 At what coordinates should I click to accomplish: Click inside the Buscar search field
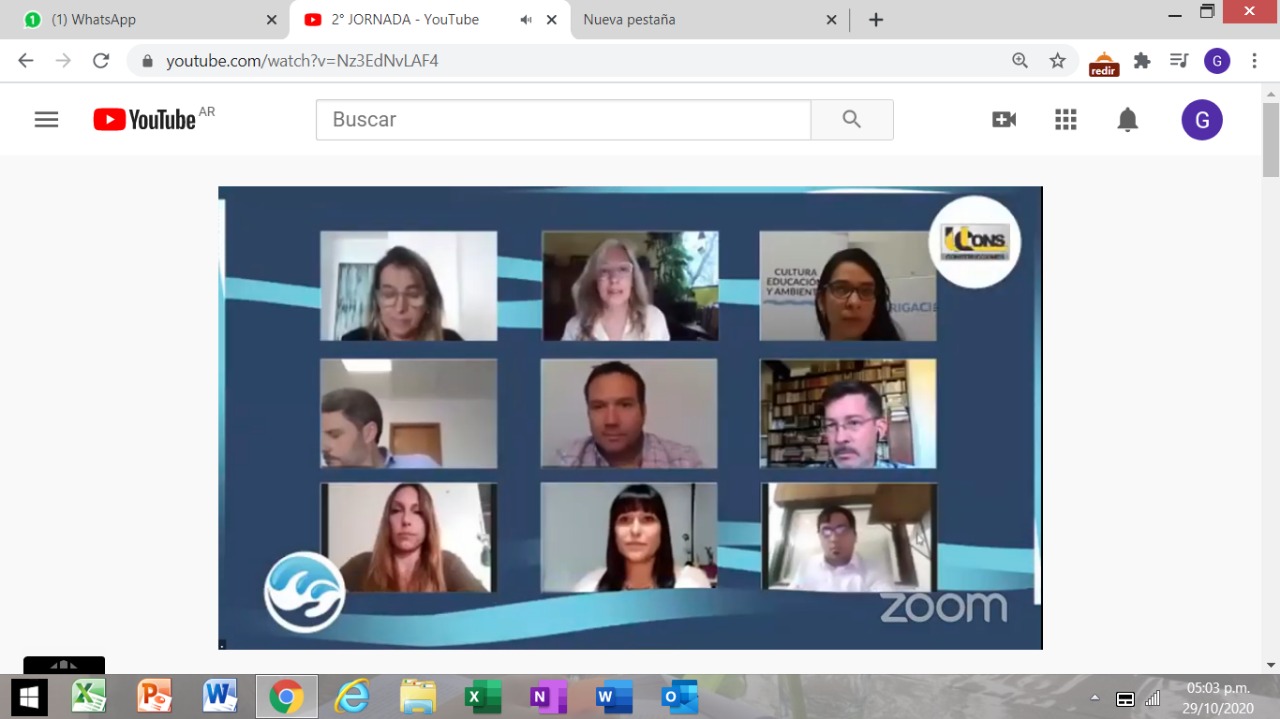point(563,120)
